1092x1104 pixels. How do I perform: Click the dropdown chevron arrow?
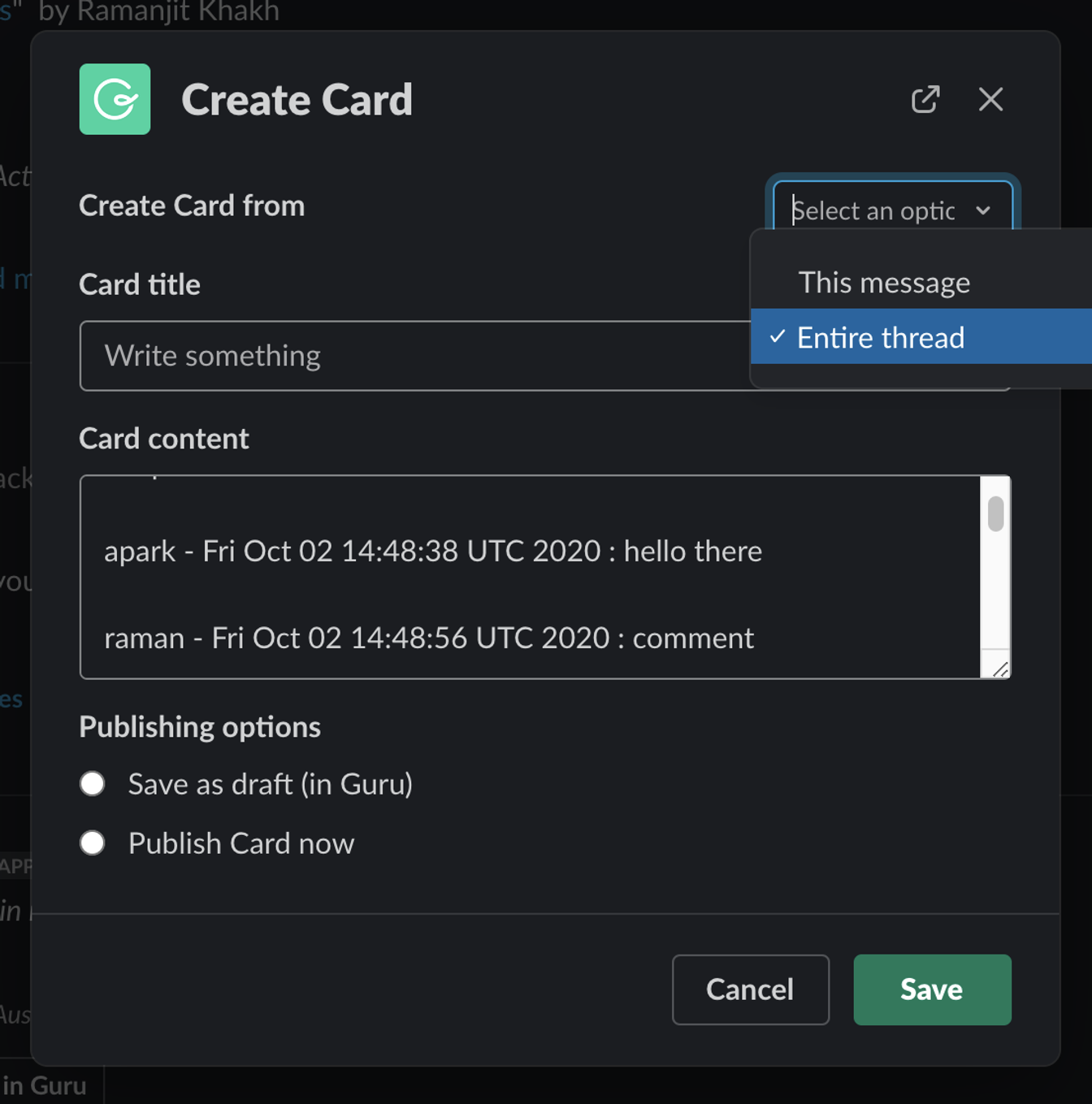click(x=984, y=210)
